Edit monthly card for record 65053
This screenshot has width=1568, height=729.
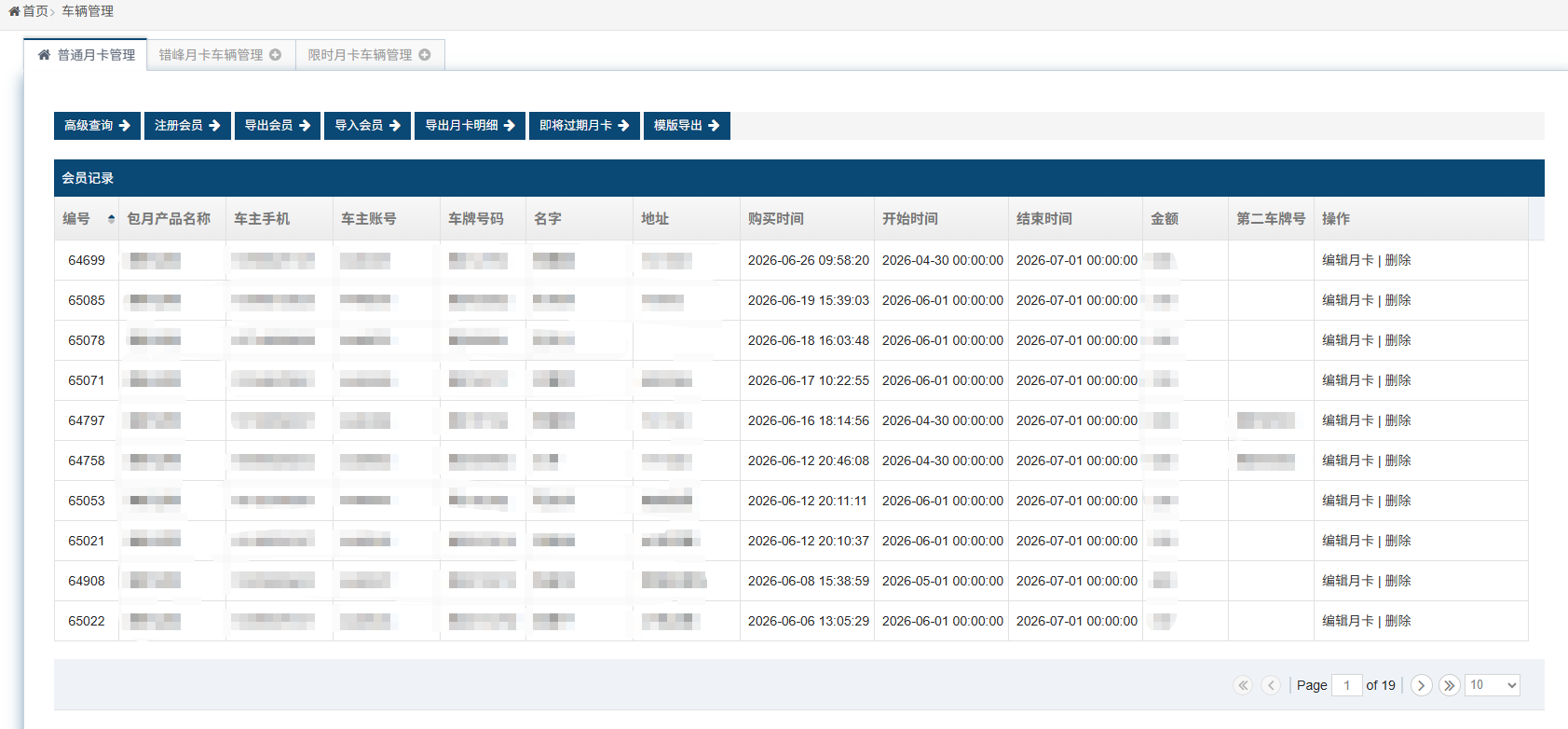click(1348, 501)
